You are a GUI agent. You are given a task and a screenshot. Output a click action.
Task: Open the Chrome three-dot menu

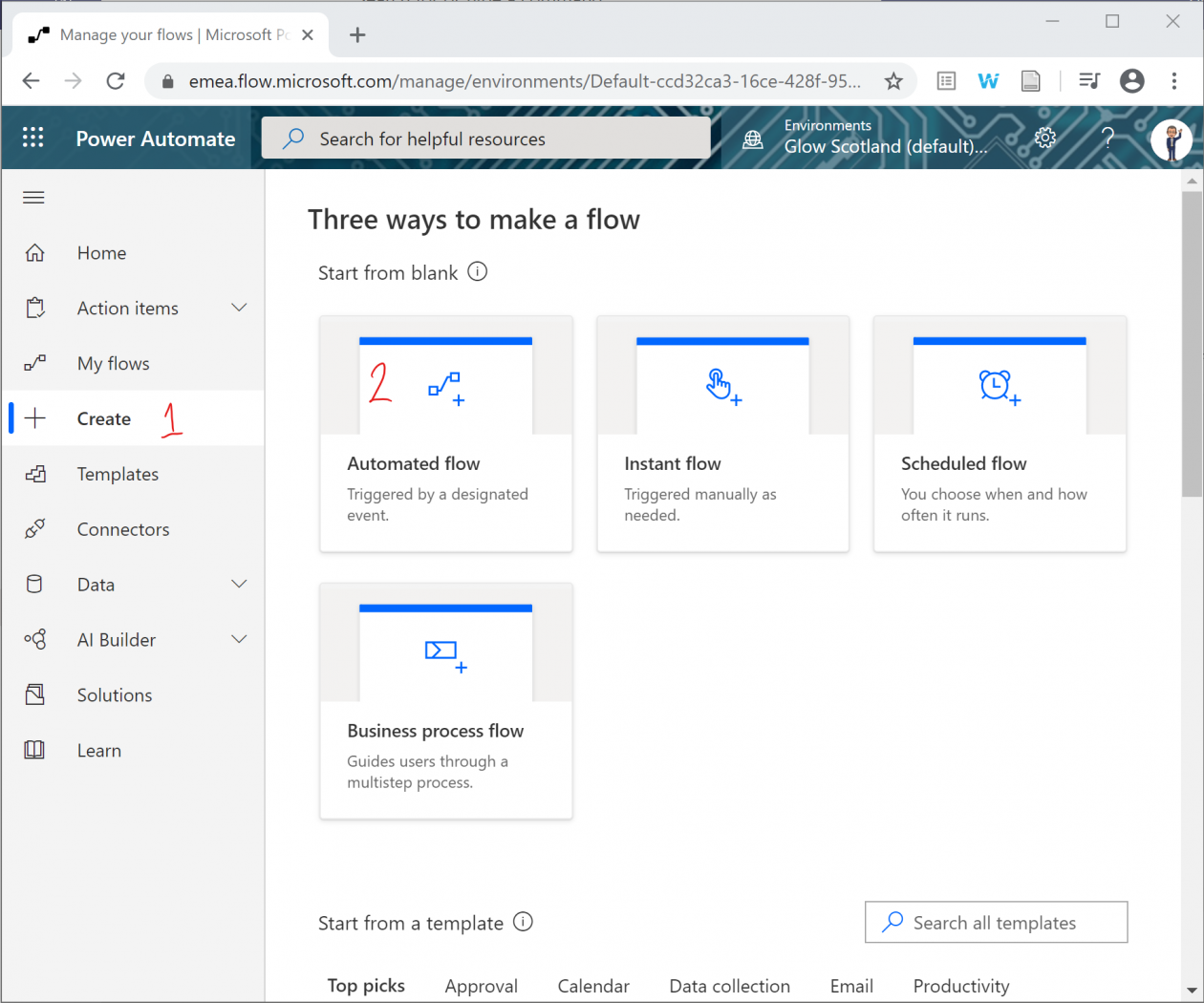point(1174,81)
